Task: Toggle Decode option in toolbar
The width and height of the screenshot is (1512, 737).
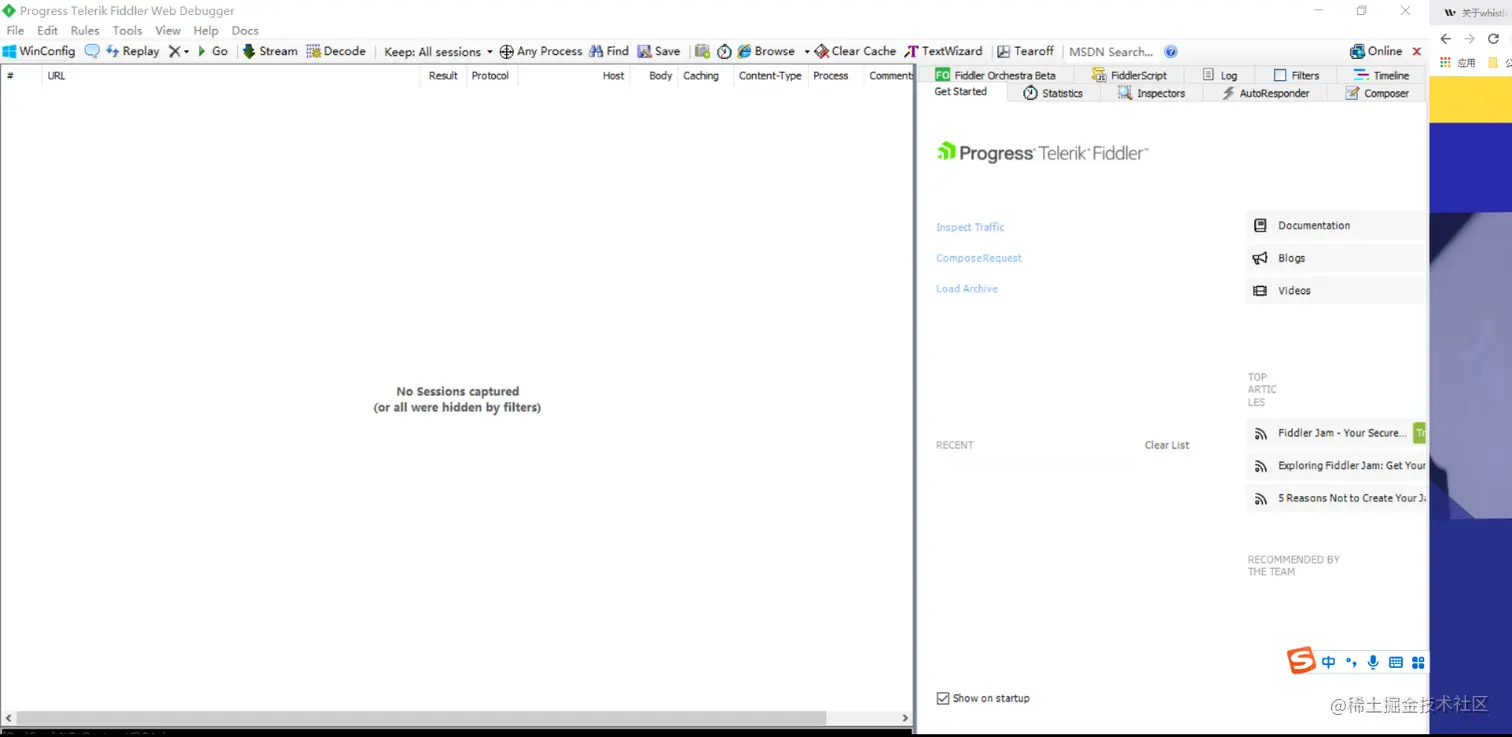Action: 336,51
